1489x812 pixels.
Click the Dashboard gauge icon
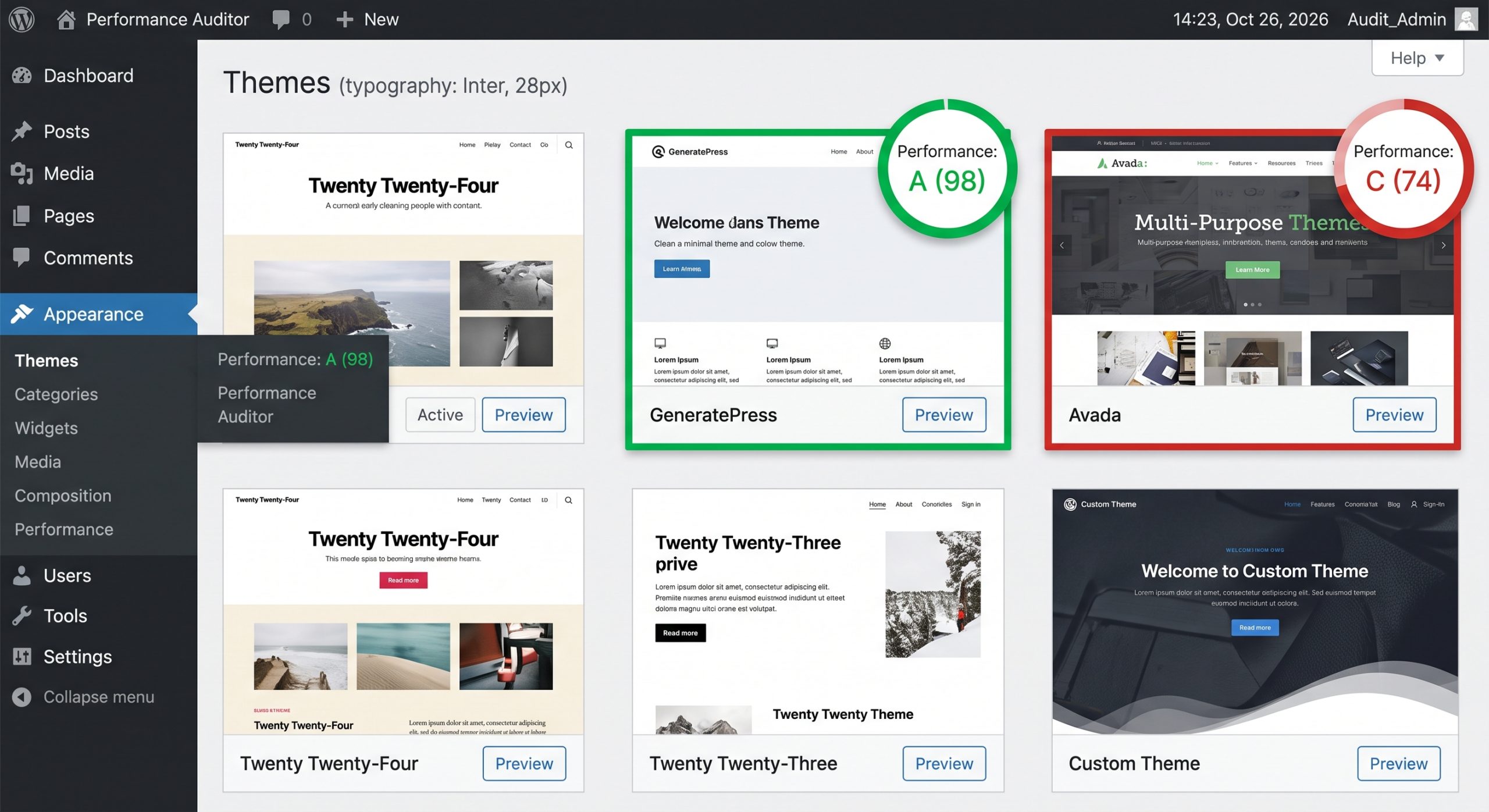(22, 76)
